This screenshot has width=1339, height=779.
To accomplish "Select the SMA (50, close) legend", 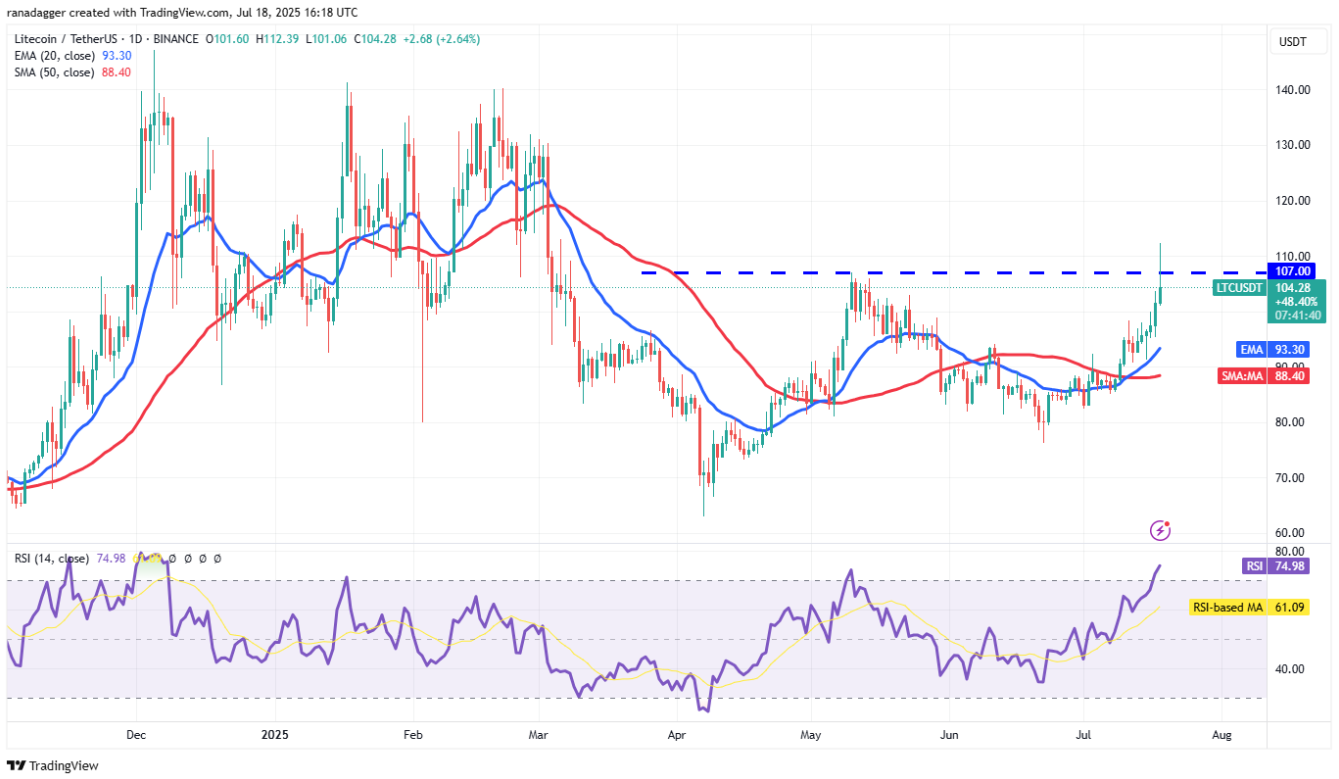I will [x=53, y=72].
